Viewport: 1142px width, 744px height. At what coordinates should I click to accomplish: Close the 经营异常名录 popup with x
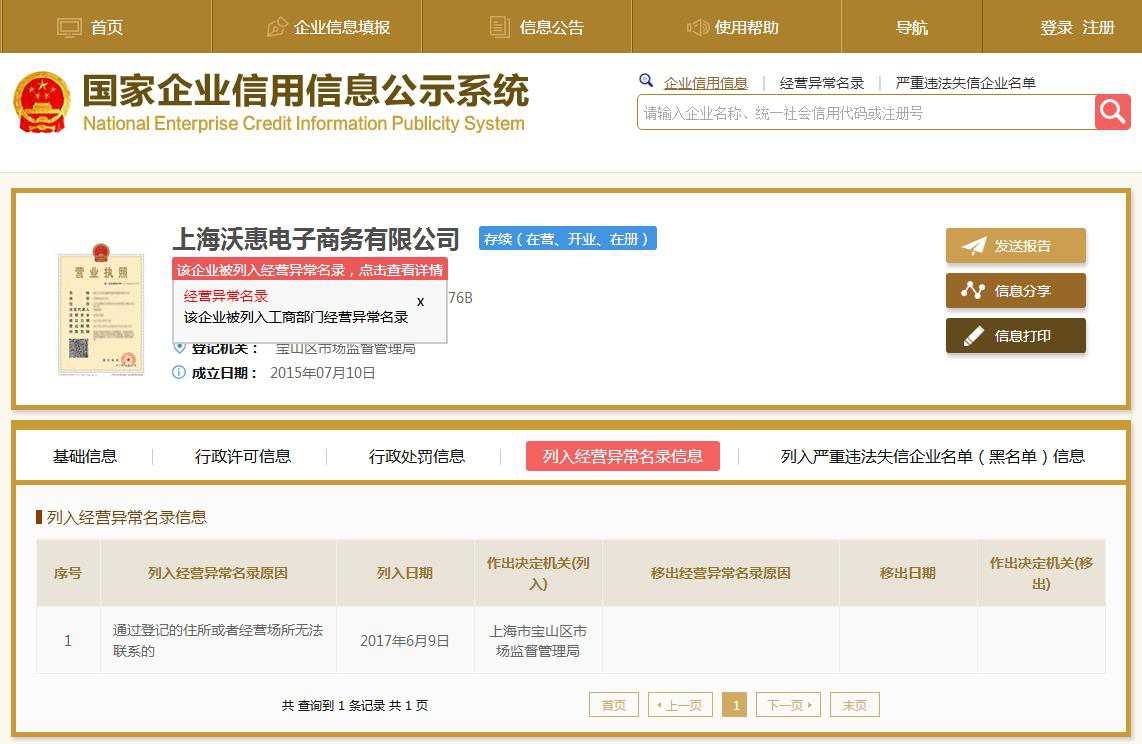[x=421, y=302]
